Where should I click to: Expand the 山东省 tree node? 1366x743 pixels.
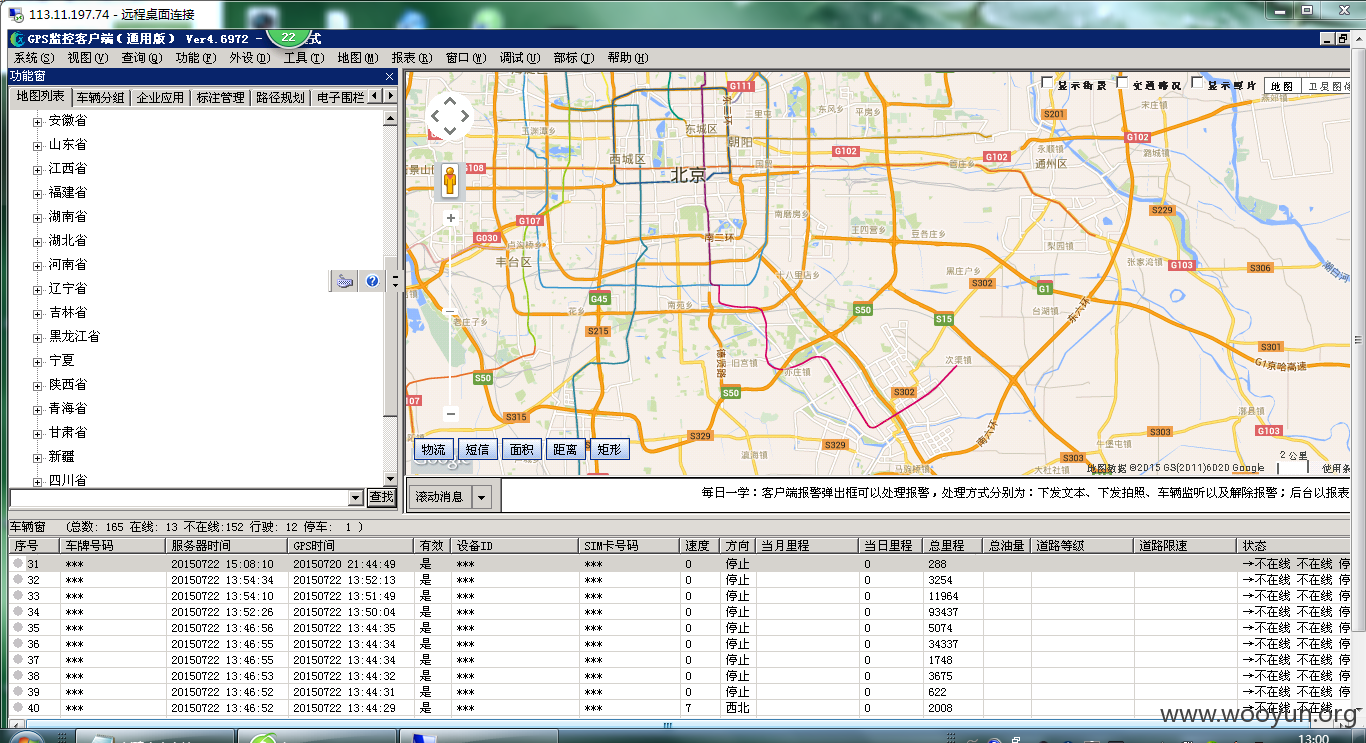pos(38,146)
